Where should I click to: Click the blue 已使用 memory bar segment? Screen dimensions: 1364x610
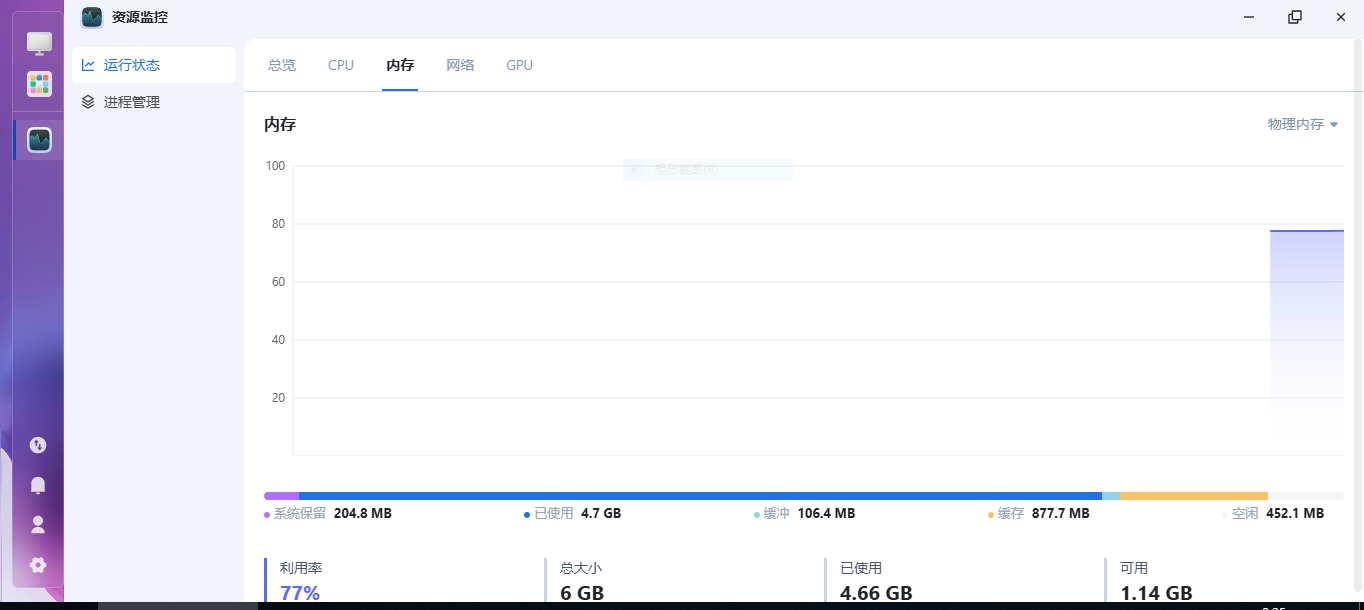(x=700, y=496)
